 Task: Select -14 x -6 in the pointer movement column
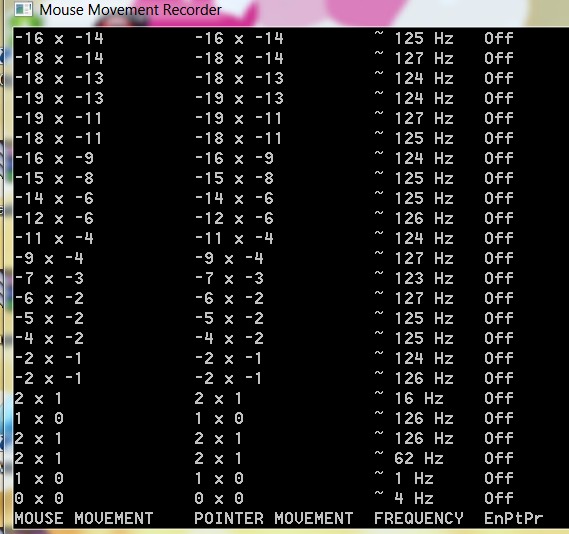234,198
